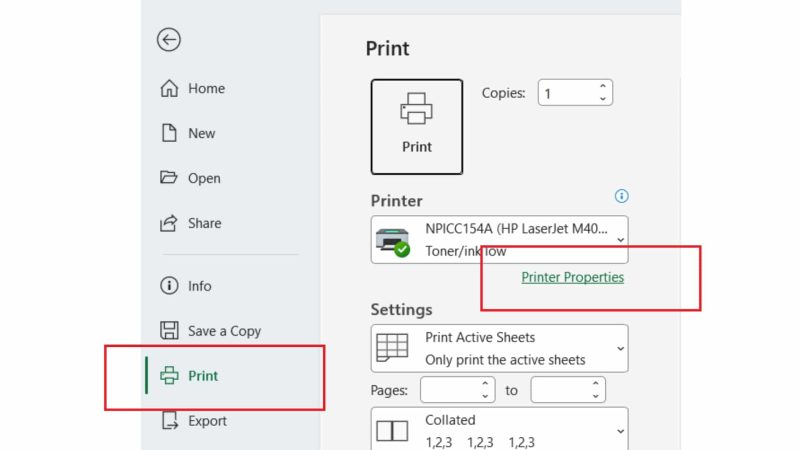Select Print in the sidebar
The height and width of the screenshot is (450, 800).
coord(203,376)
